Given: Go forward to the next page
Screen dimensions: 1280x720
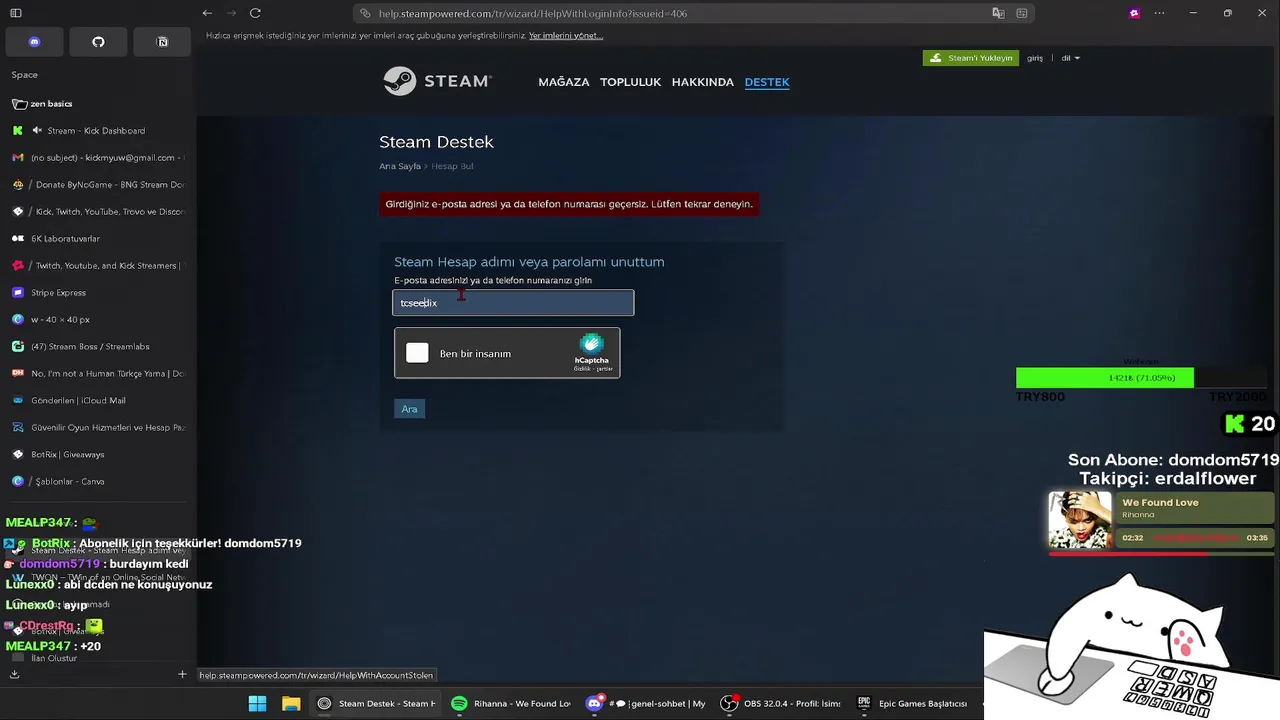Looking at the screenshot, I should click(231, 13).
